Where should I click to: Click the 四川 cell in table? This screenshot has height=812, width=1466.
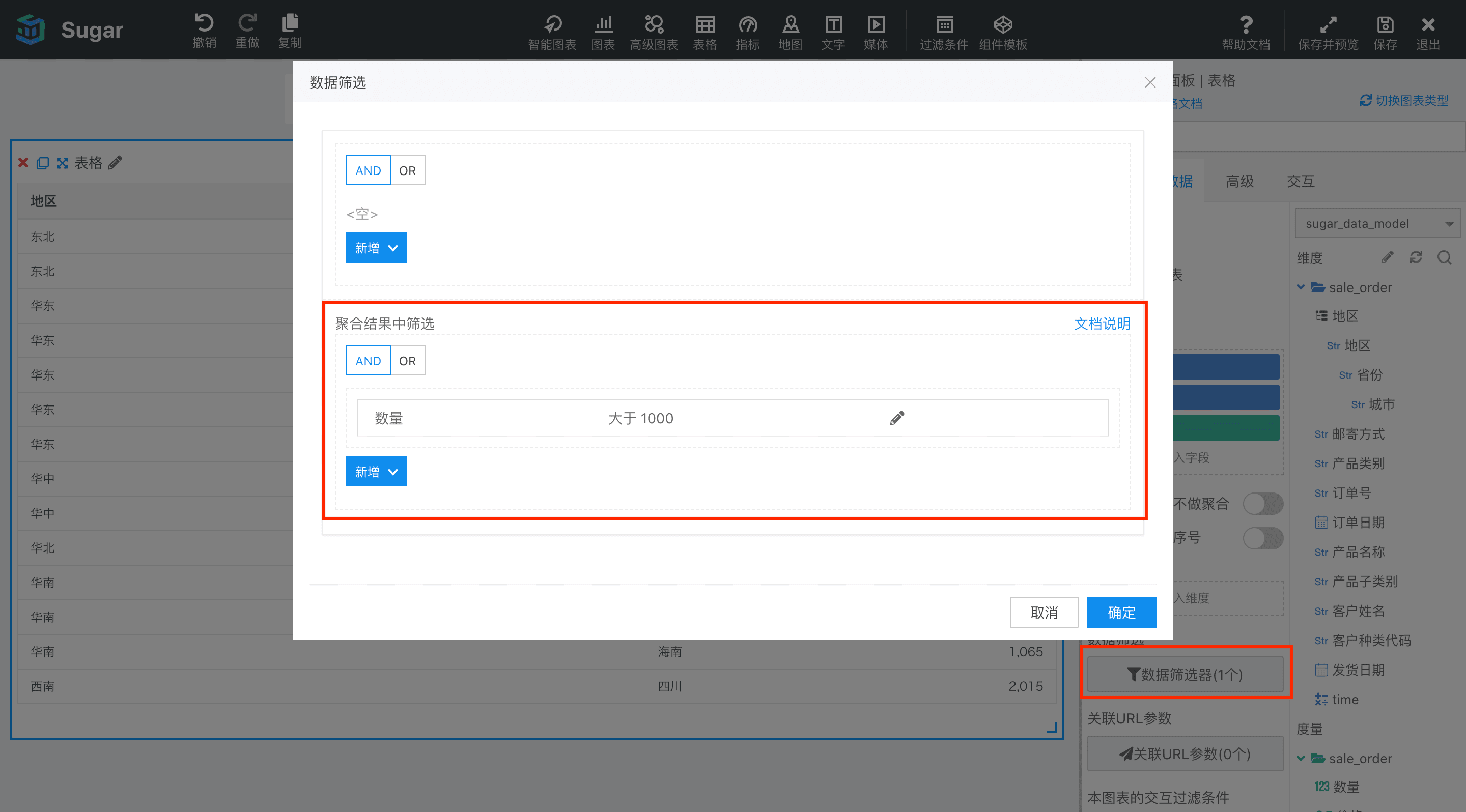click(670, 686)
